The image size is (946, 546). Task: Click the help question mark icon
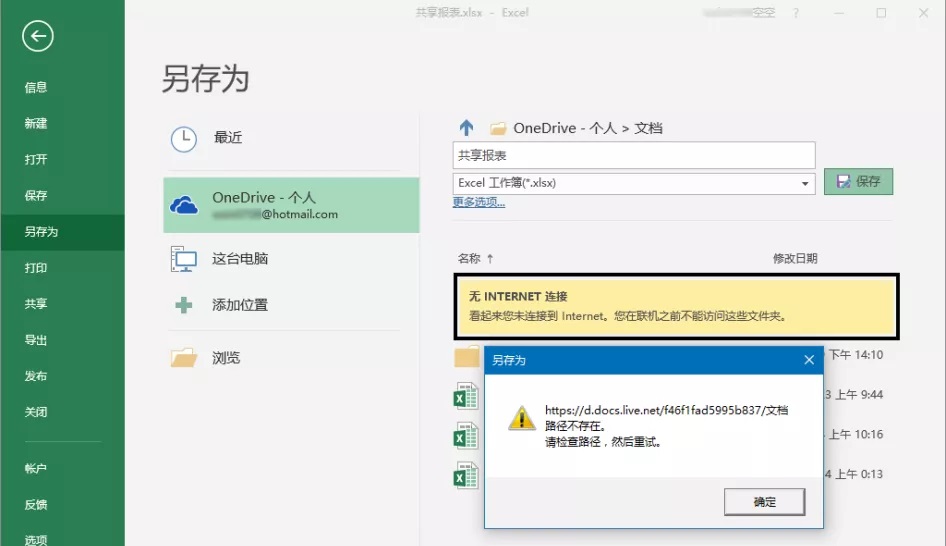(796, 13)
